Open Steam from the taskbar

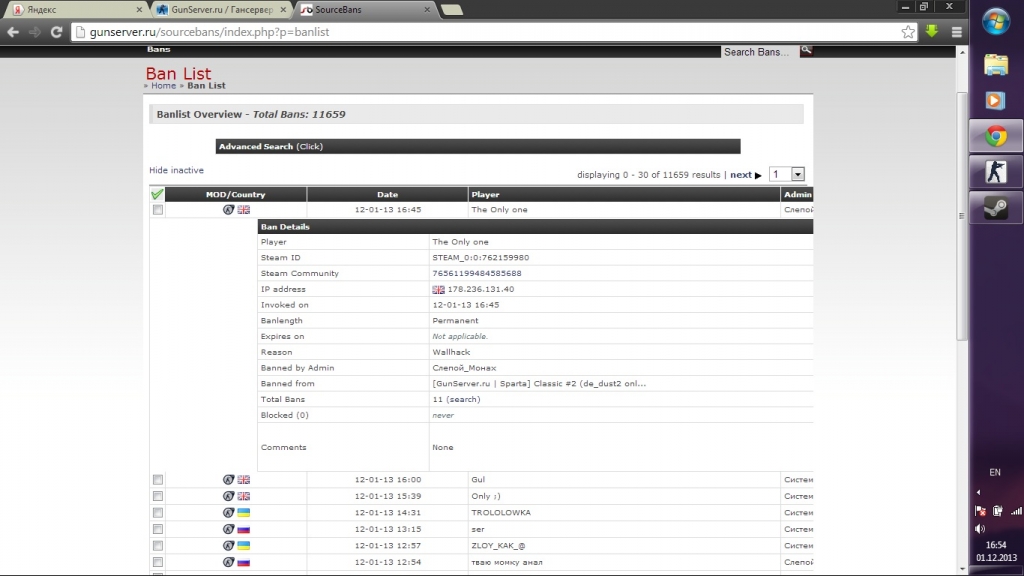pos(996,208)
